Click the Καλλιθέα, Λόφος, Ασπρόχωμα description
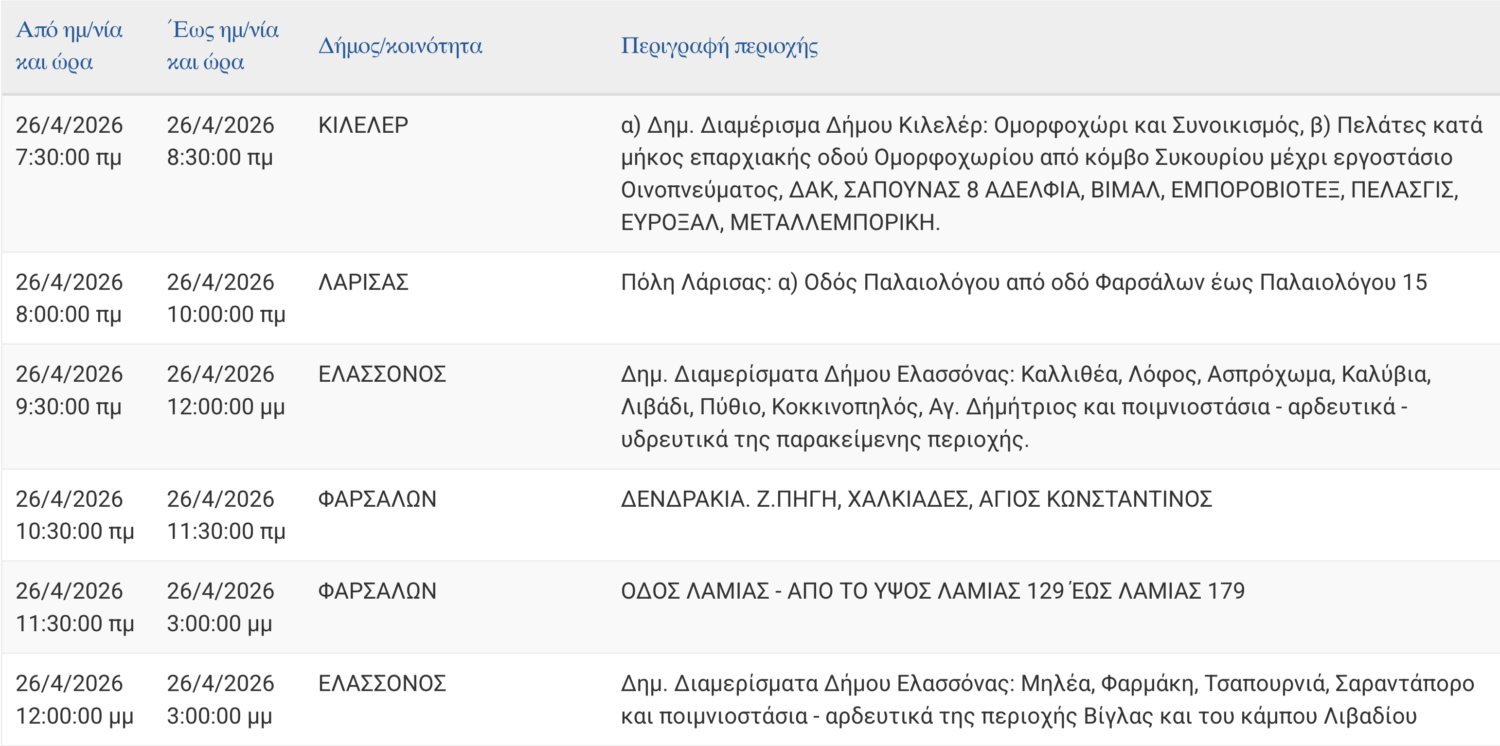This screenshot has width=1500, height=746. tap(1026, 406)
